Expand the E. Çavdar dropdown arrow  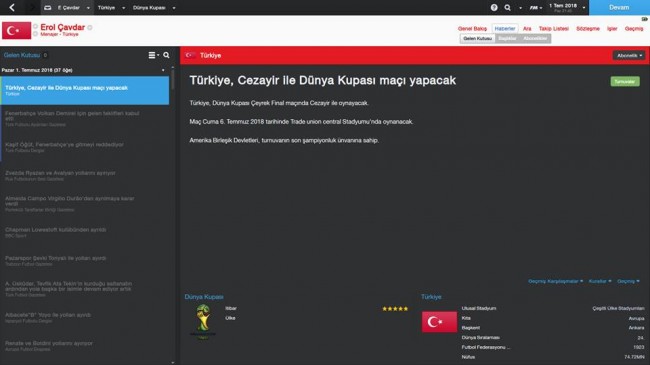pyautogui.click(x=88, y=8)
